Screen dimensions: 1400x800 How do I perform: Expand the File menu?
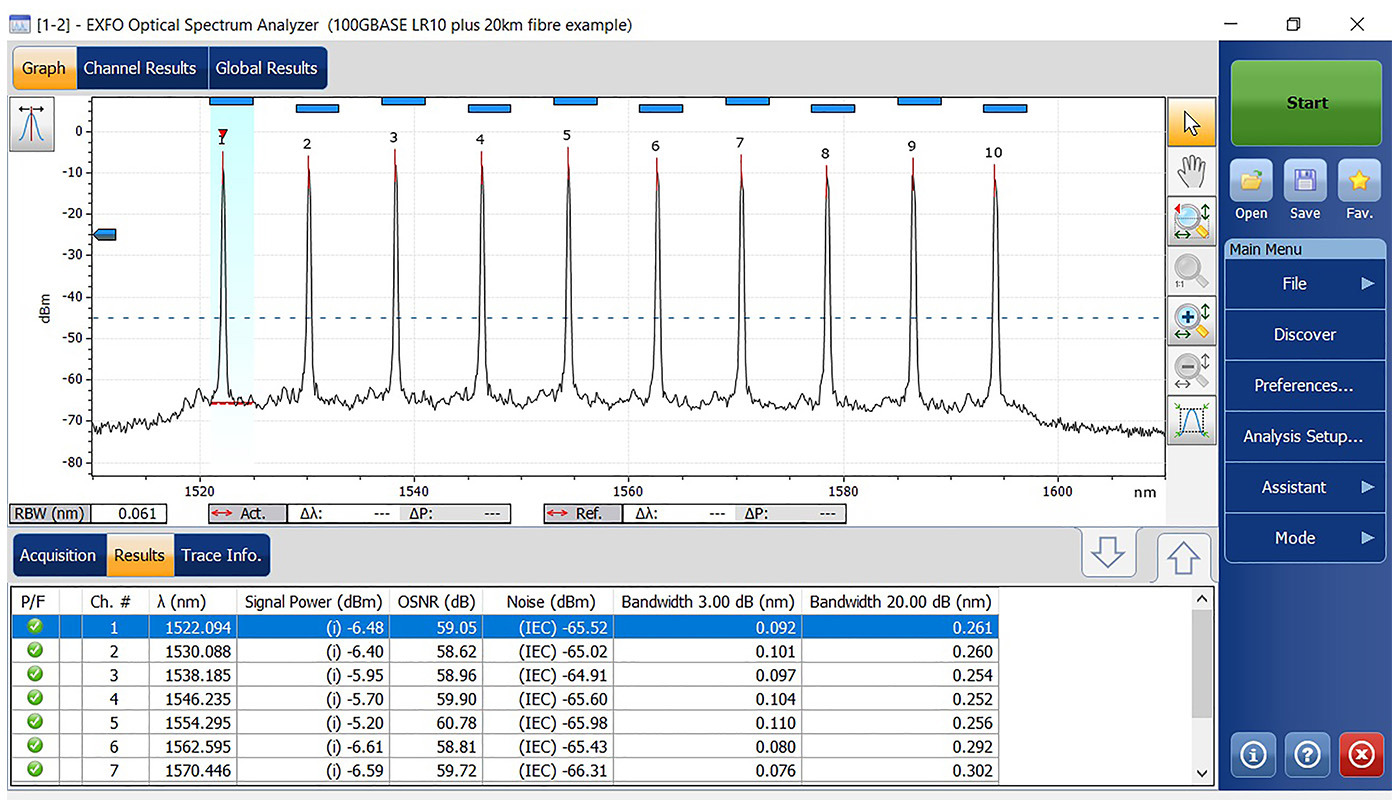[1304, 284]
